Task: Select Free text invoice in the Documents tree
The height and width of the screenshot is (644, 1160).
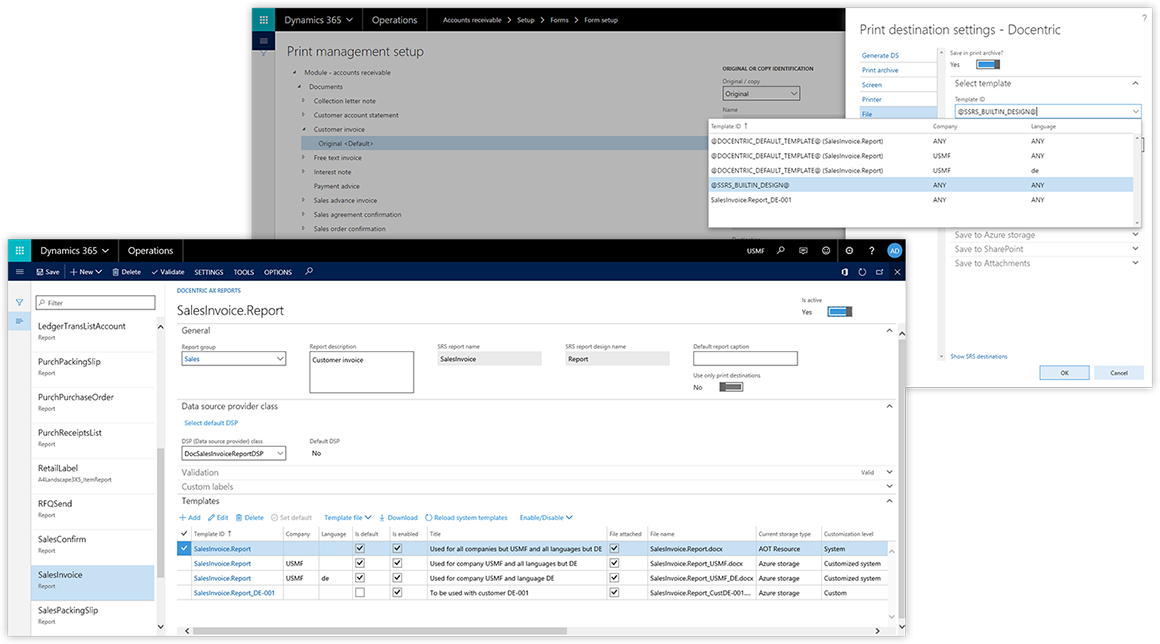Action: coord(337,157)
